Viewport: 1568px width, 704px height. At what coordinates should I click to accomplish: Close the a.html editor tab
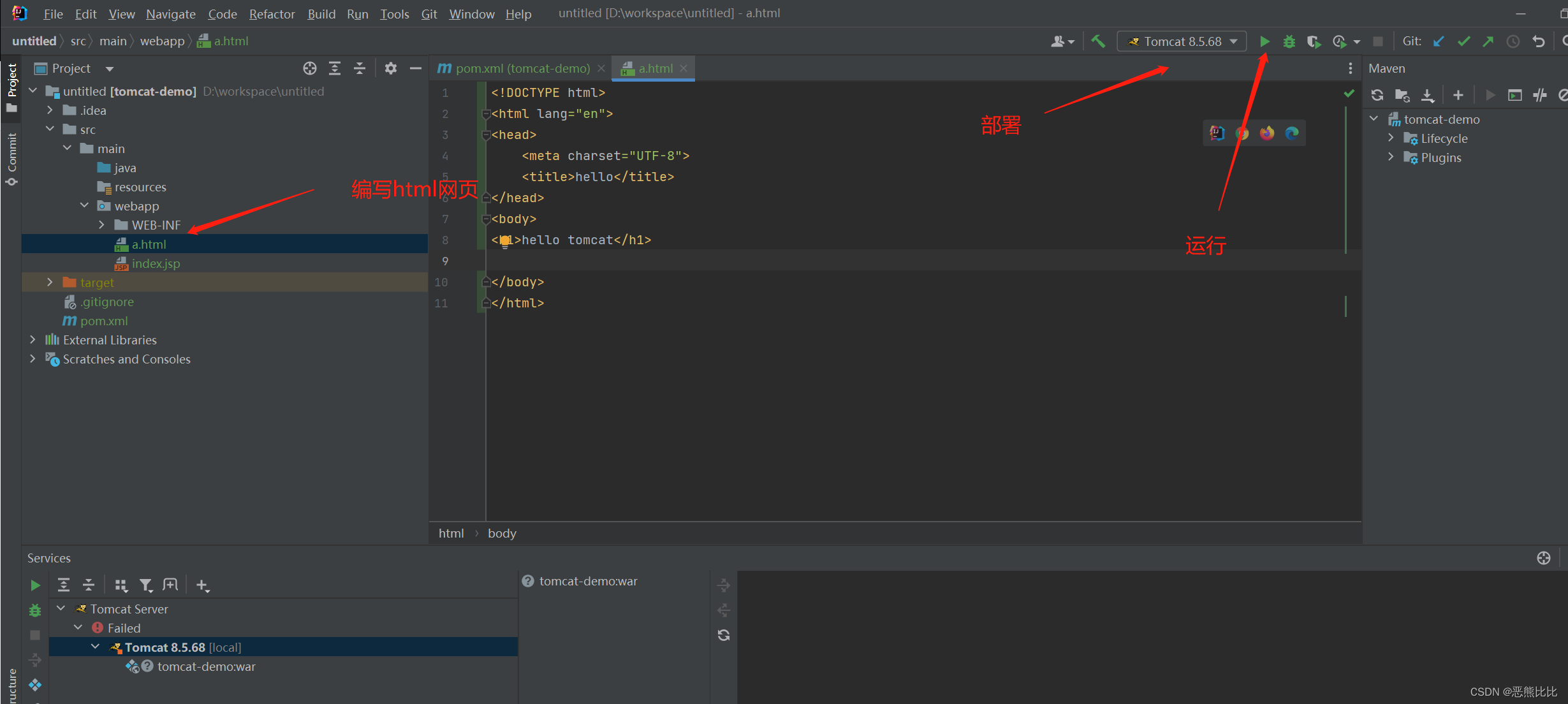684,68
